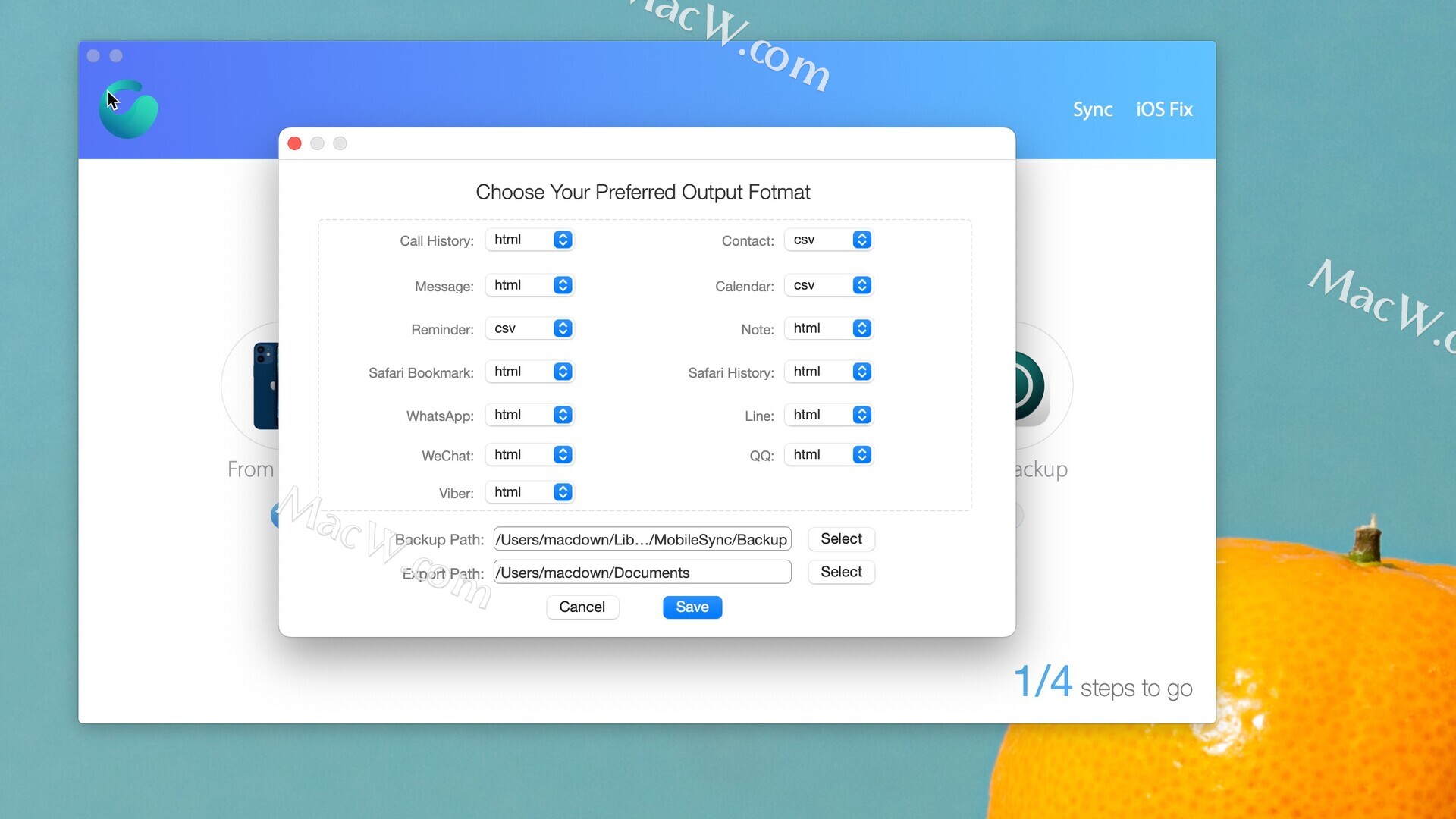Open the Calendar format dropdown
Screen dimensions: 1456x819
coord(829,285)
